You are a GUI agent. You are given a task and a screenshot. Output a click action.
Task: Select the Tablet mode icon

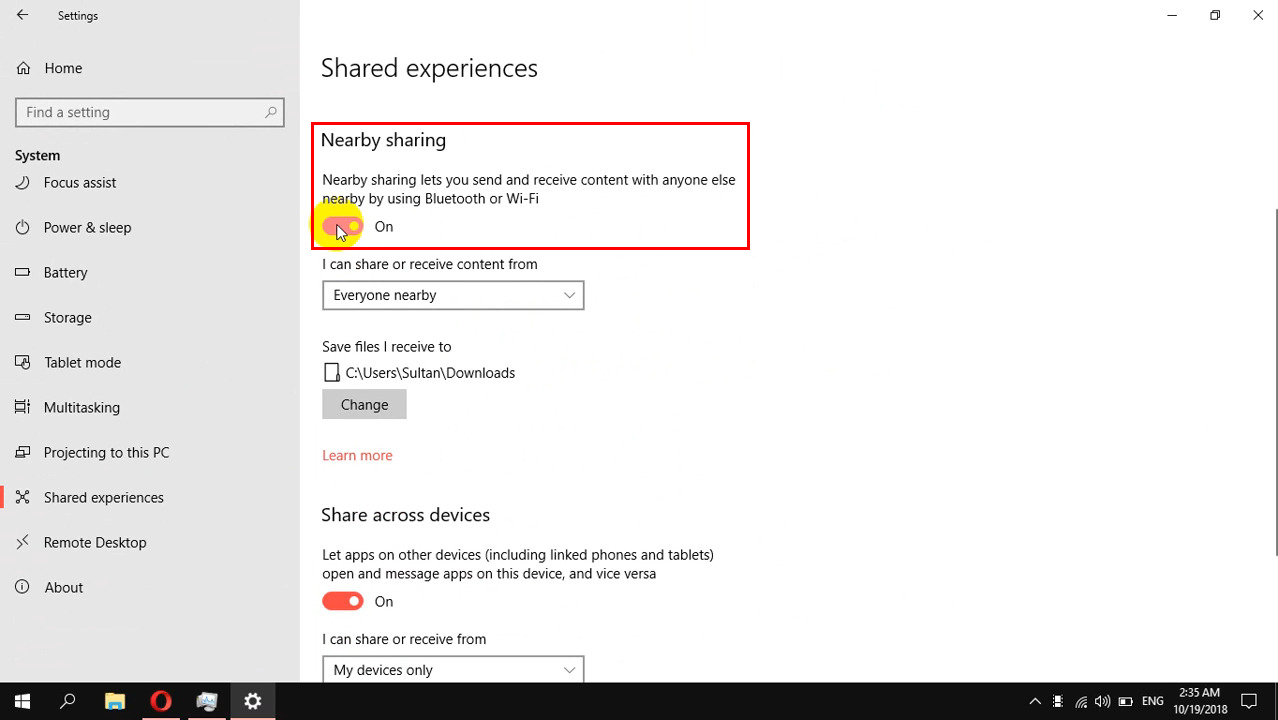point(22,362)
